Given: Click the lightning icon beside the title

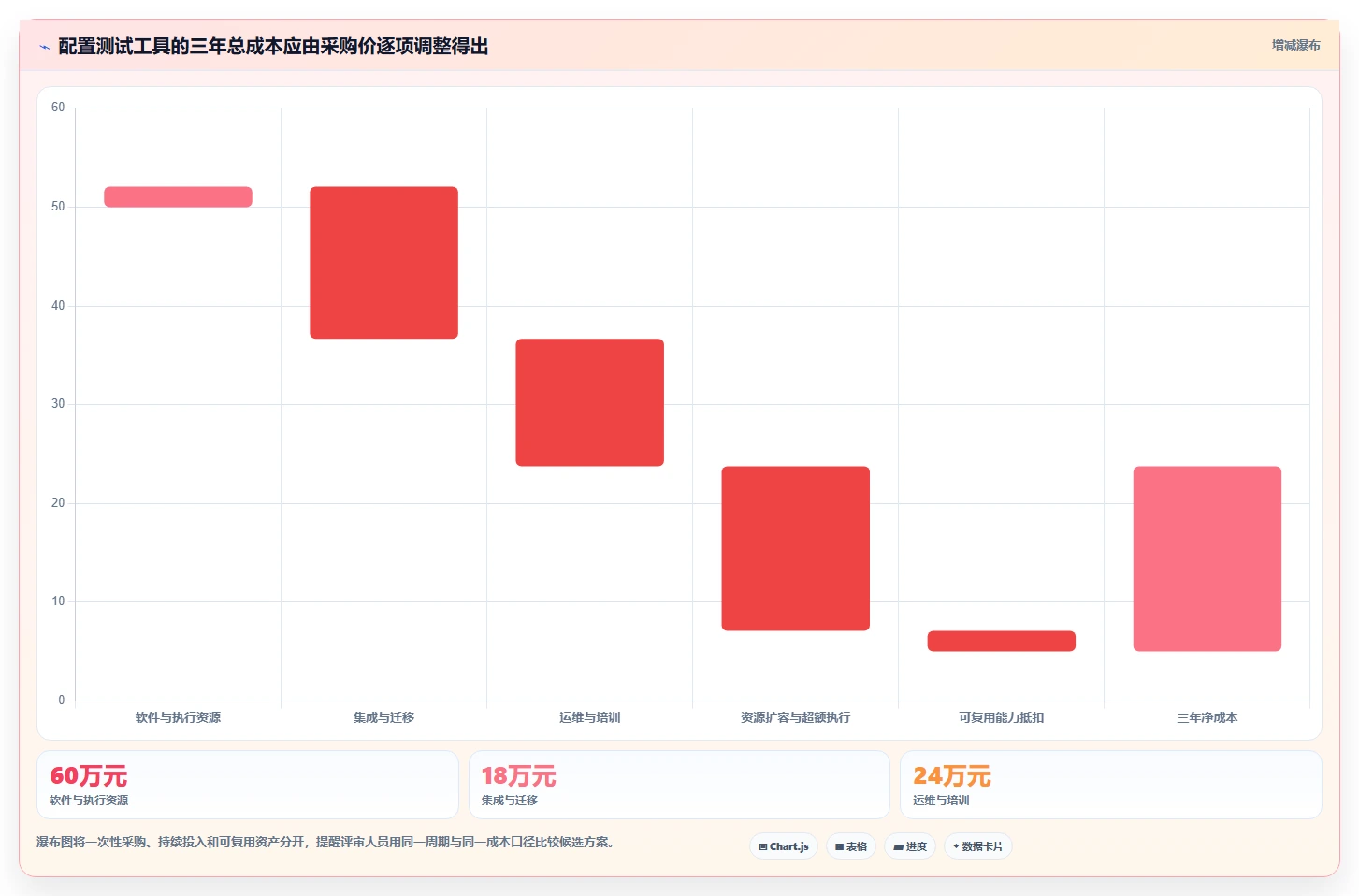Looking at the screenshot, I should point(44,47).
